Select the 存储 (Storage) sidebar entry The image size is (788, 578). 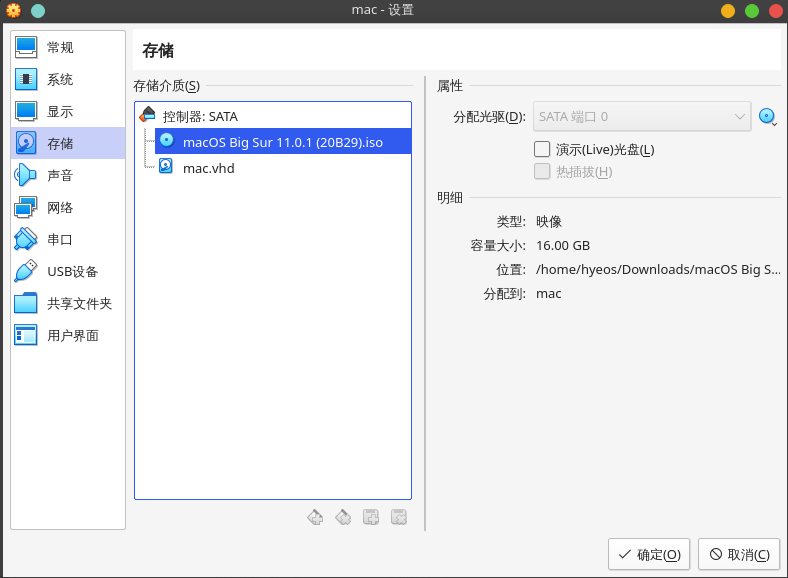pyautogui.click(x=68, y=143)
